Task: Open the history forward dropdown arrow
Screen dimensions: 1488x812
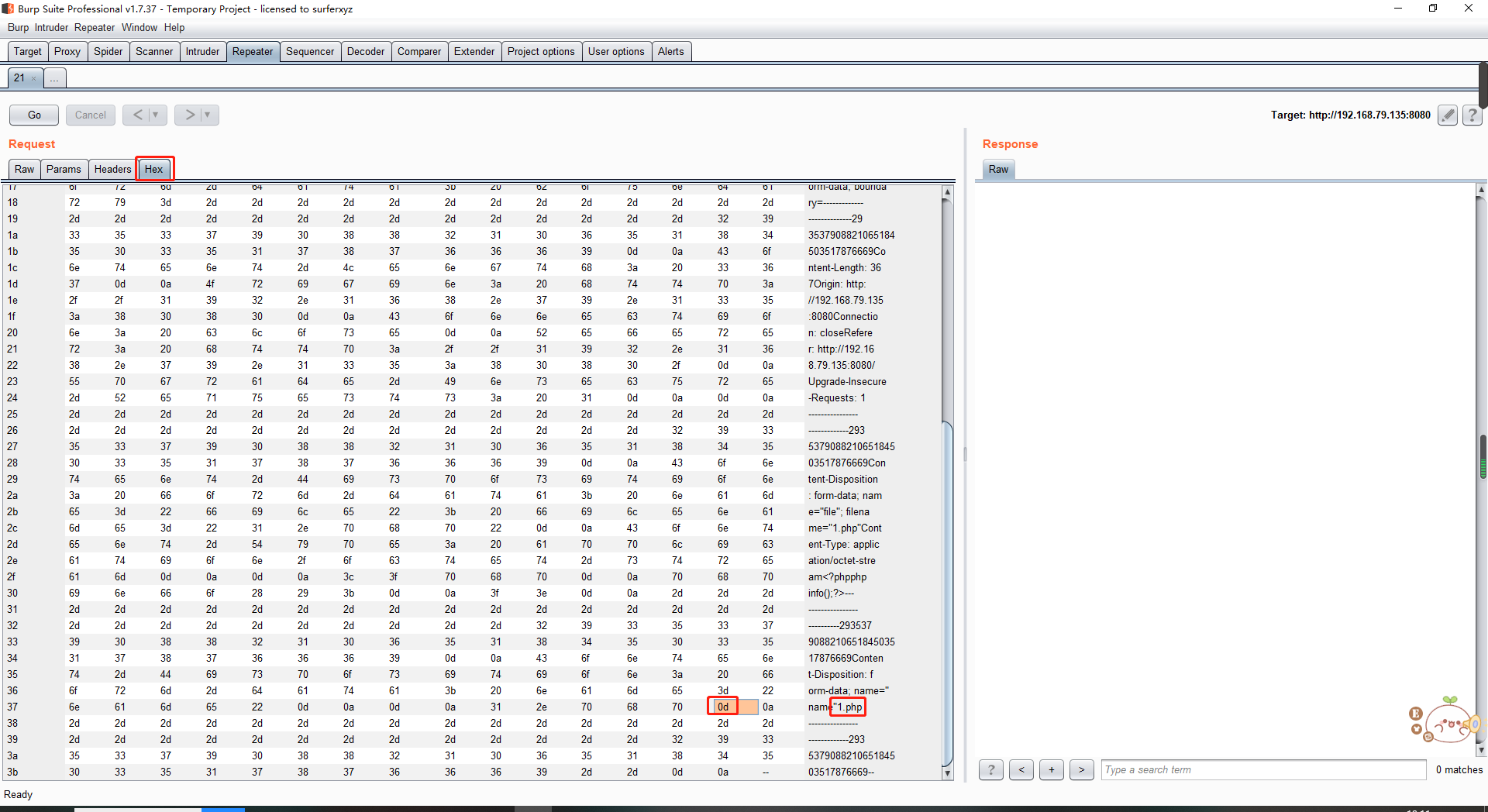Action: point(208,115)
